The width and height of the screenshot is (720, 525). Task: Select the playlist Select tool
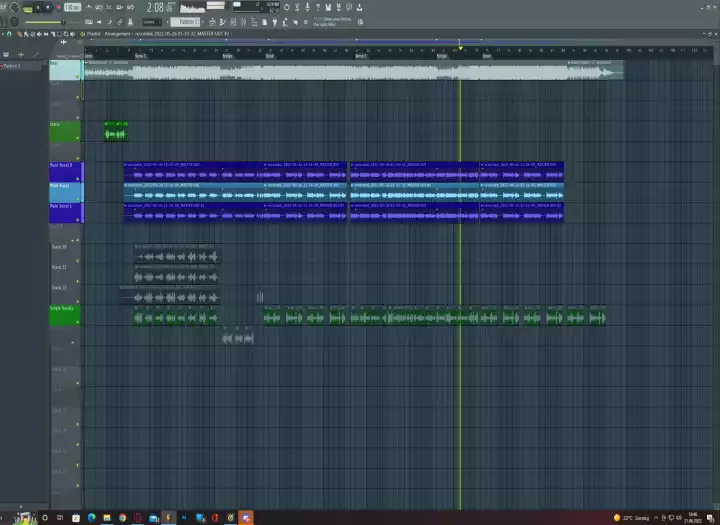(x=59, y=34)
